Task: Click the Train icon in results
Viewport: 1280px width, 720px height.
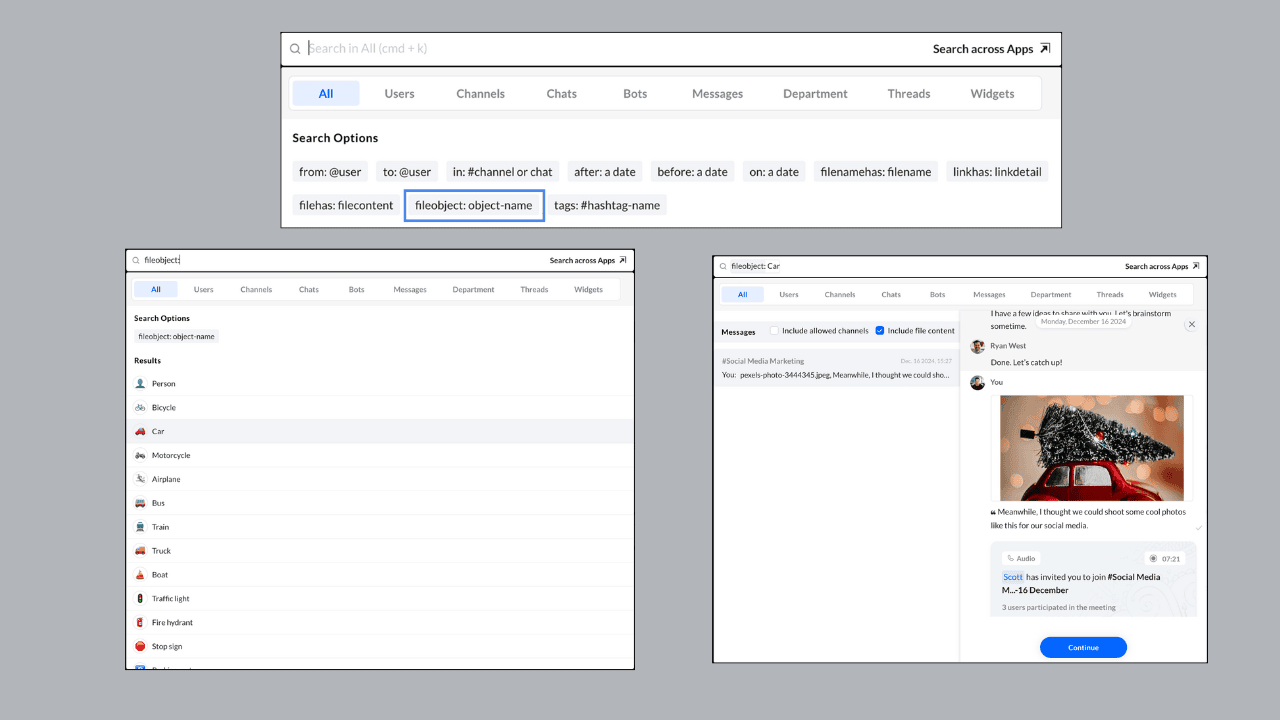Action: 140,527
